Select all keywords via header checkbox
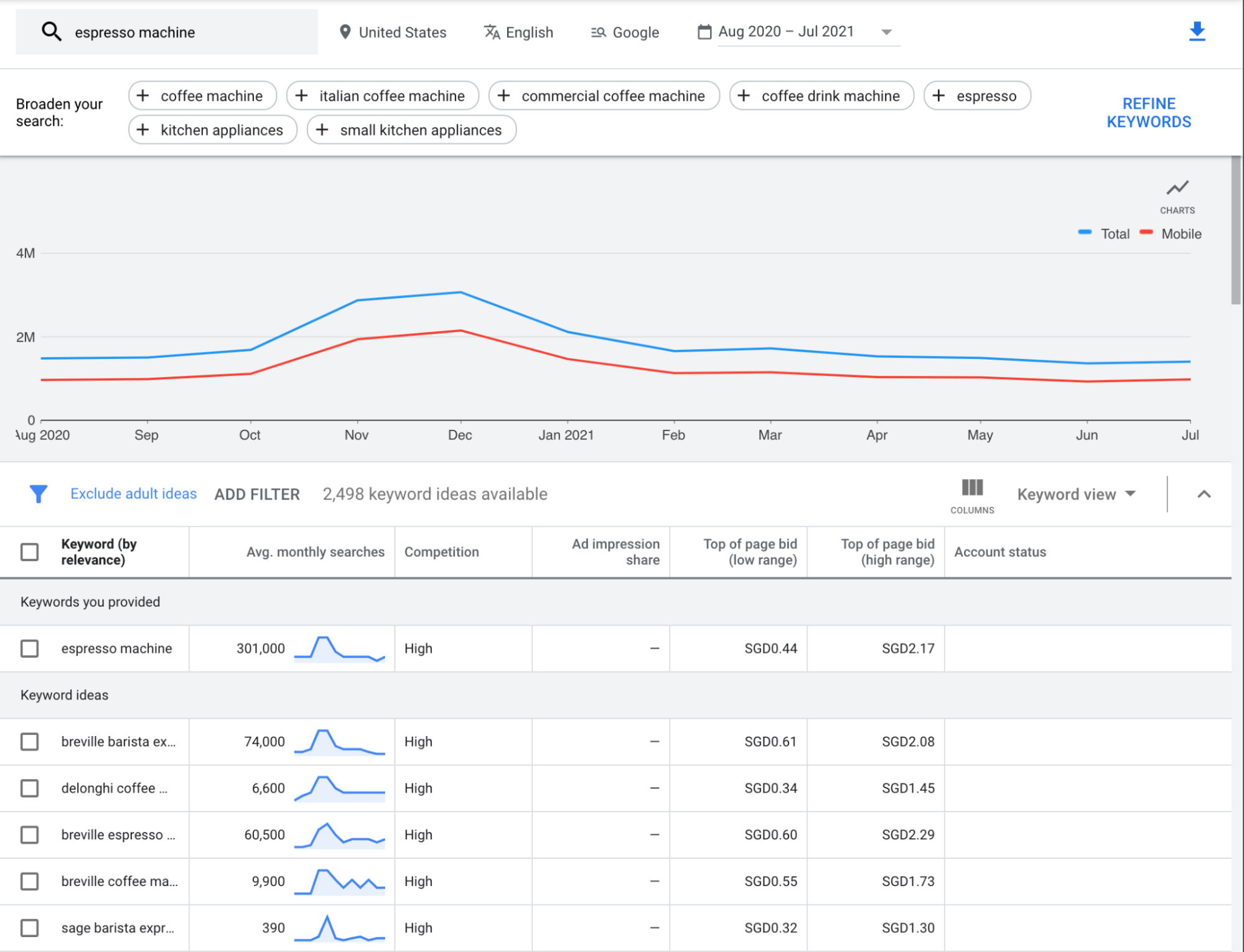 29,552
